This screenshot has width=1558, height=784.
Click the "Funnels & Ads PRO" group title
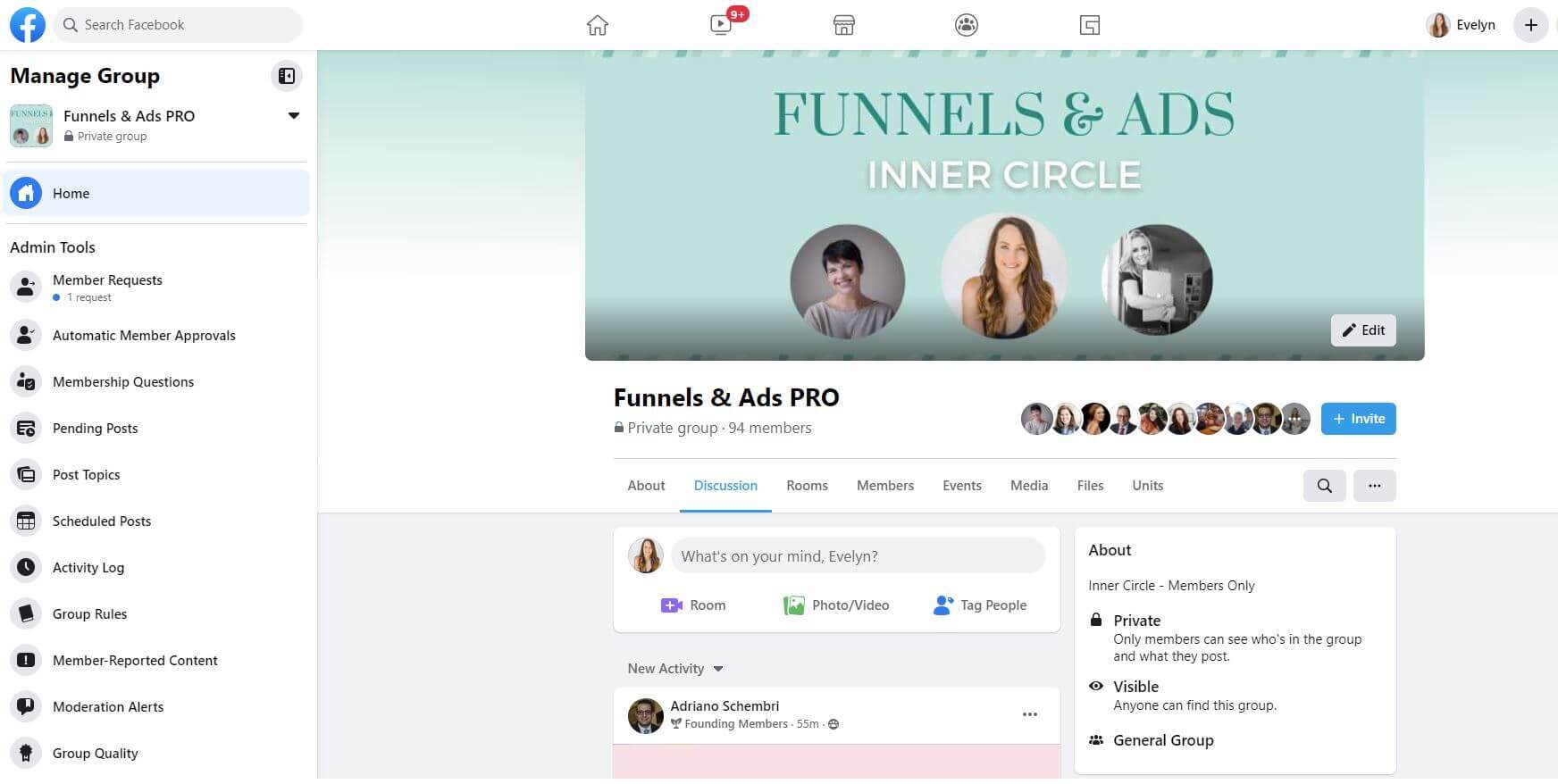pos(726,397)
